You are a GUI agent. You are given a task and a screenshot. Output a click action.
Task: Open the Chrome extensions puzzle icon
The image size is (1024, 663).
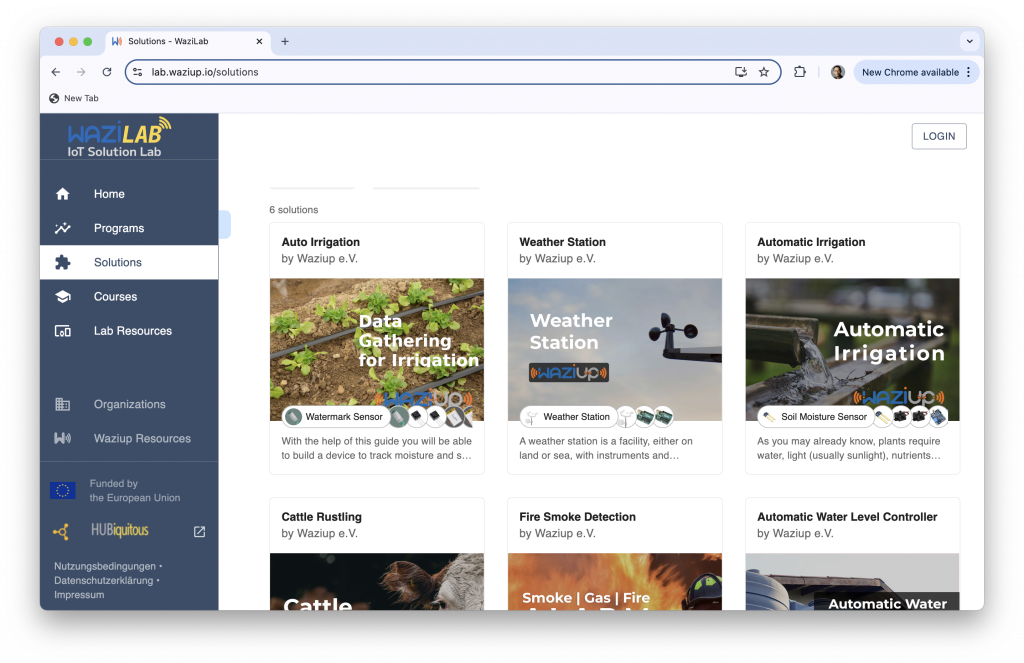800,72
